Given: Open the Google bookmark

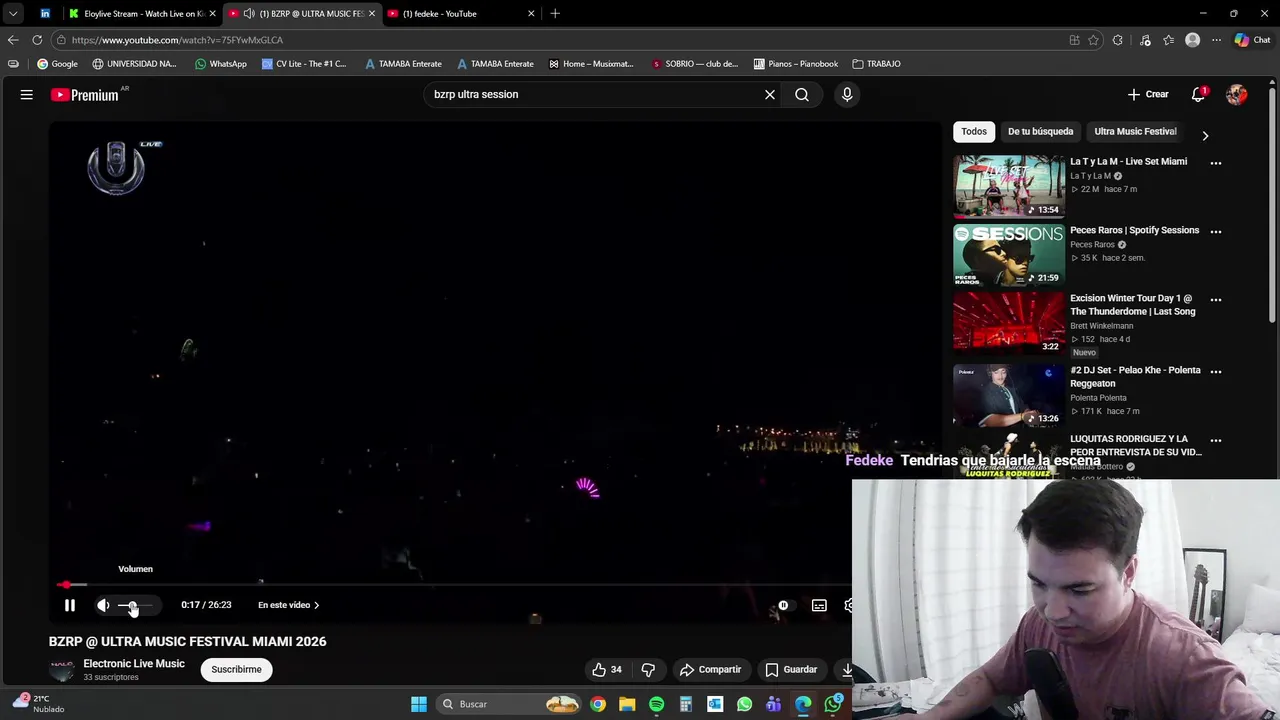Looking at the screenshot, I should pyautogui.click(x=57, y=64).
